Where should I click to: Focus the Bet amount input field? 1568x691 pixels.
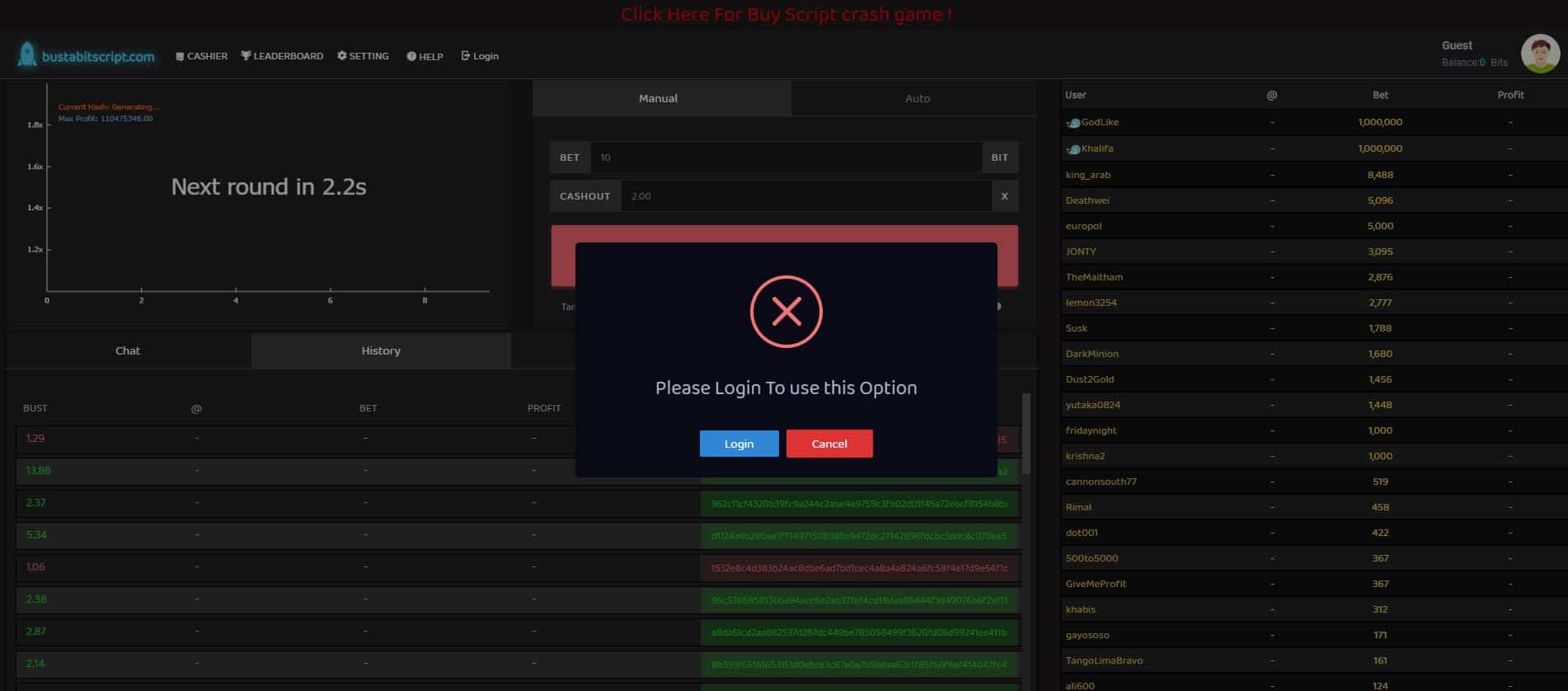(786, 157)
